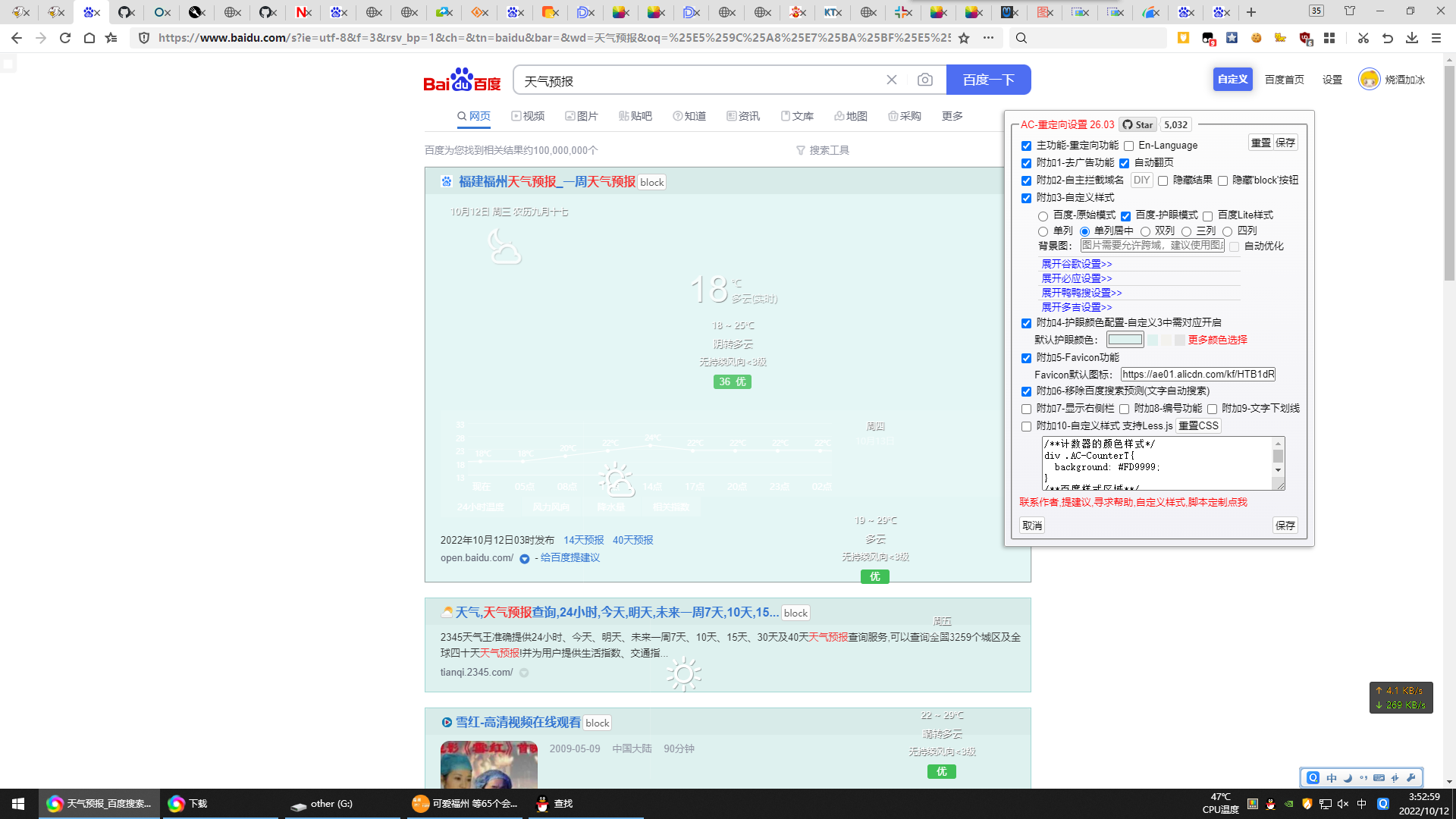Enable the En-Language checkbox
Screen dimensions: 1456x819
1128,145
